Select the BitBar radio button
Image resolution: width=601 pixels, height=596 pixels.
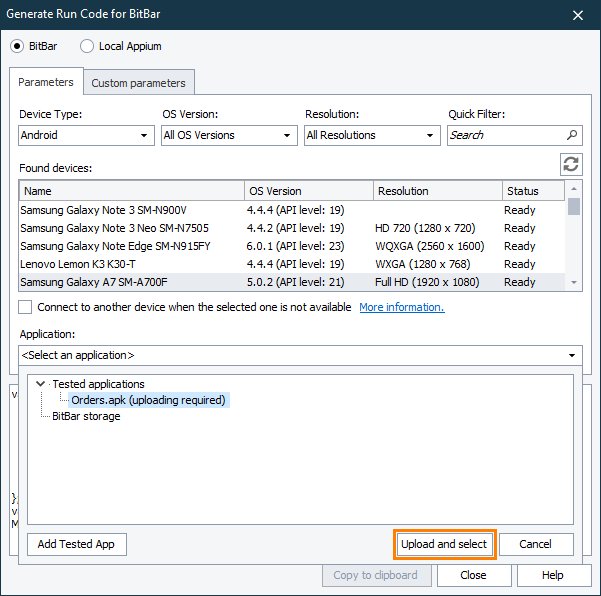coord(17,46)
